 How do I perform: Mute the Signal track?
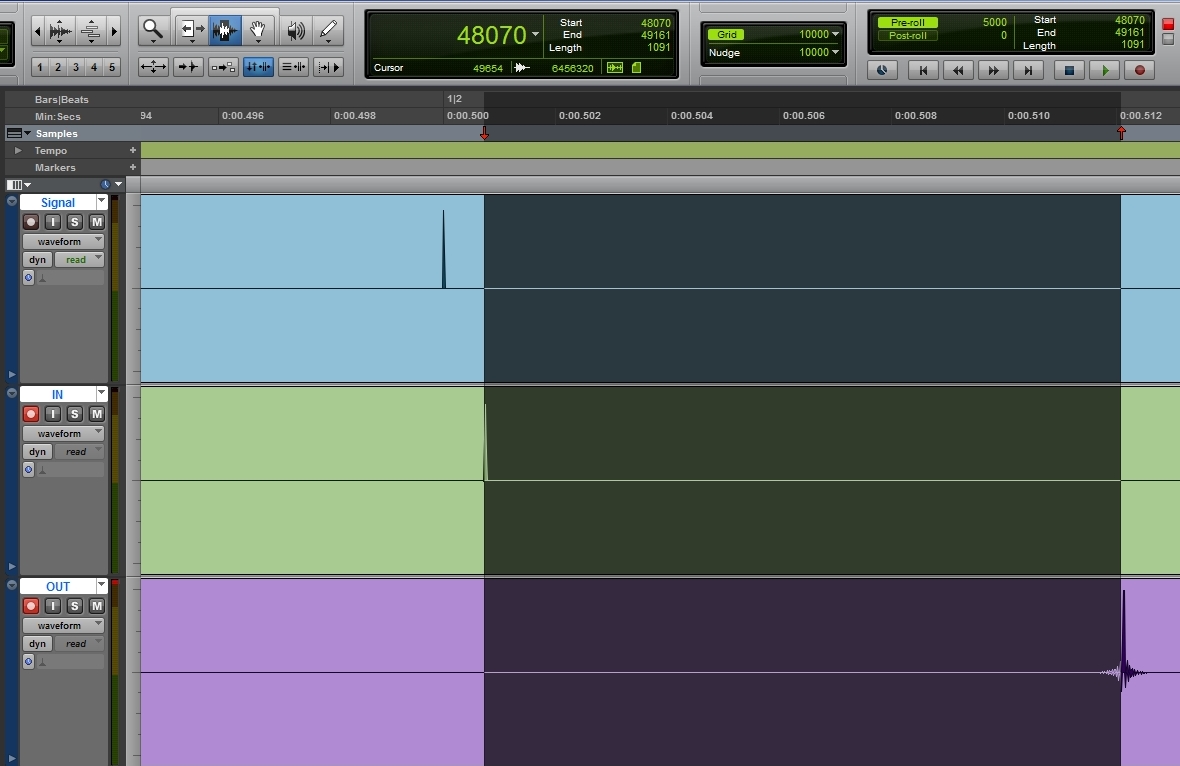[x=97, y=222]
